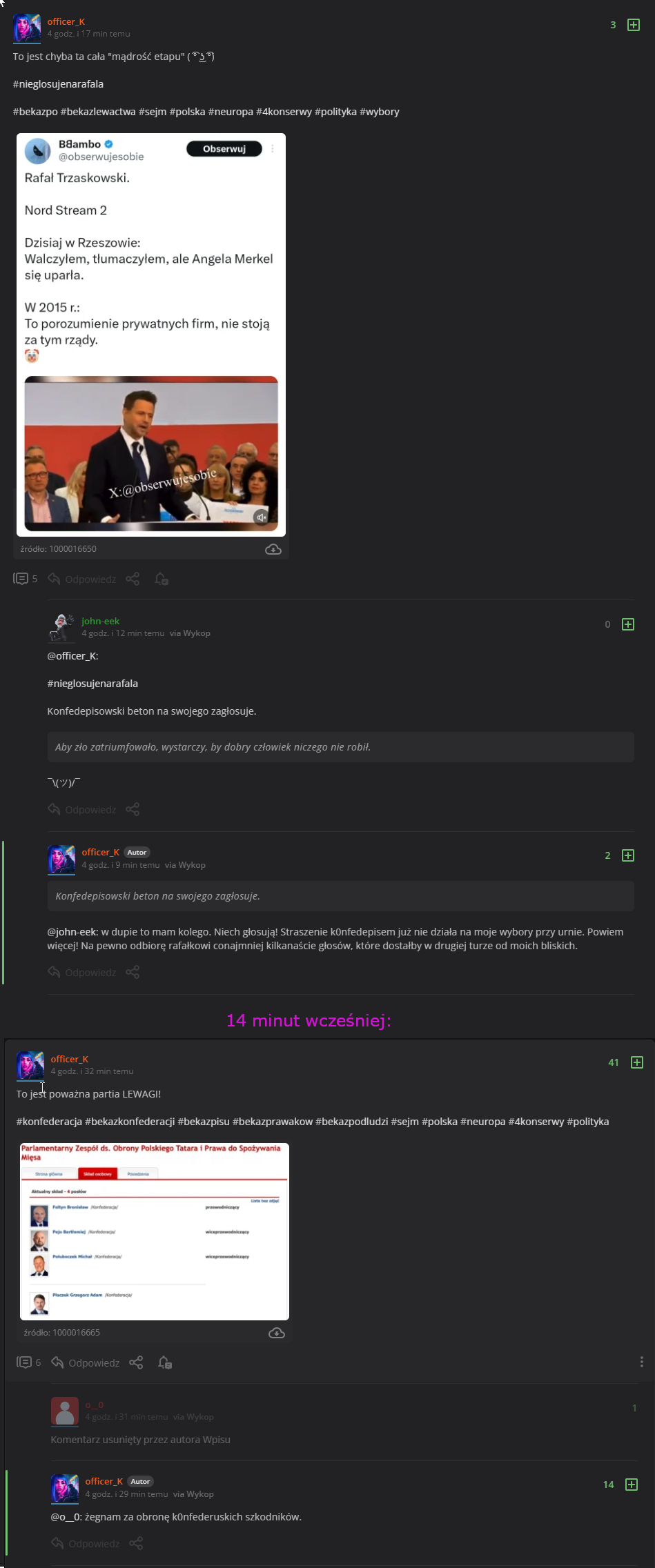Upvote officer_K's reply with 14 votes
The height and width of the screenshot is (1568, 655).
[631, 1485]
